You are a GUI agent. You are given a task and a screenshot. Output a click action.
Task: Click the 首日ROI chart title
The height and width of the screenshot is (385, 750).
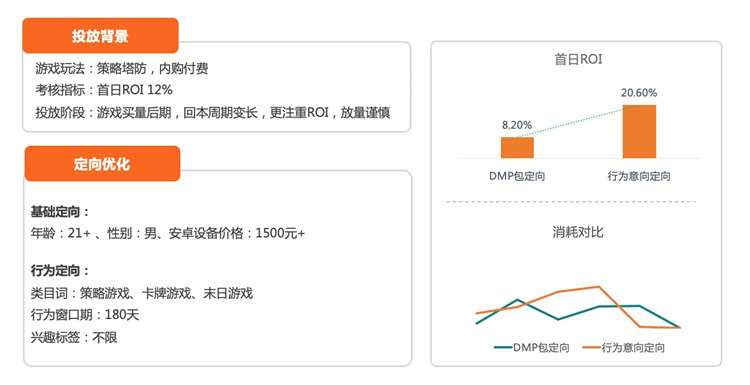[578, 59]
